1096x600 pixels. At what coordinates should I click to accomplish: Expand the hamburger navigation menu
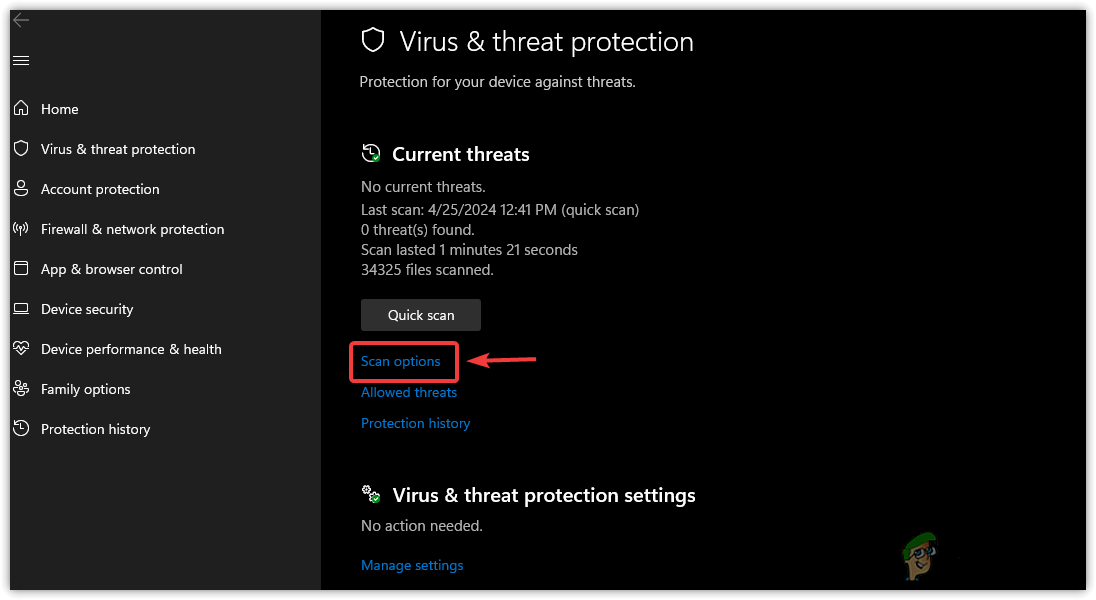click(21, 61)
